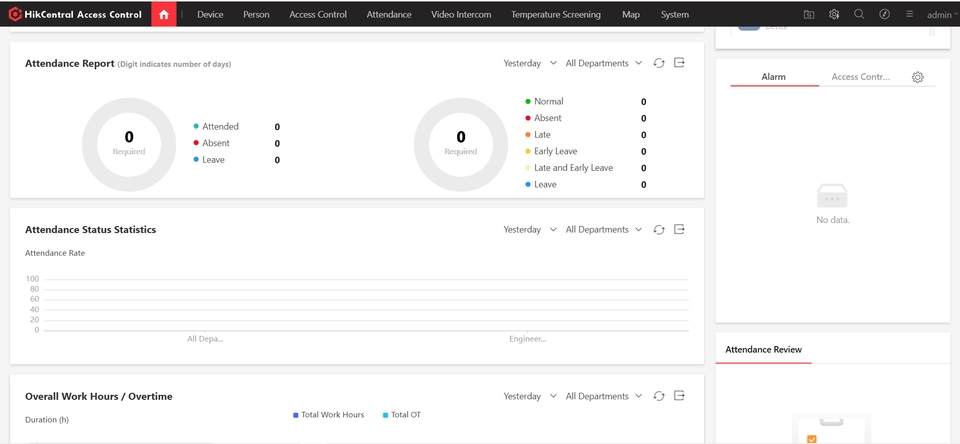
Task: Toggle the Total Work Hours legend item
Action: coord(328,415)
